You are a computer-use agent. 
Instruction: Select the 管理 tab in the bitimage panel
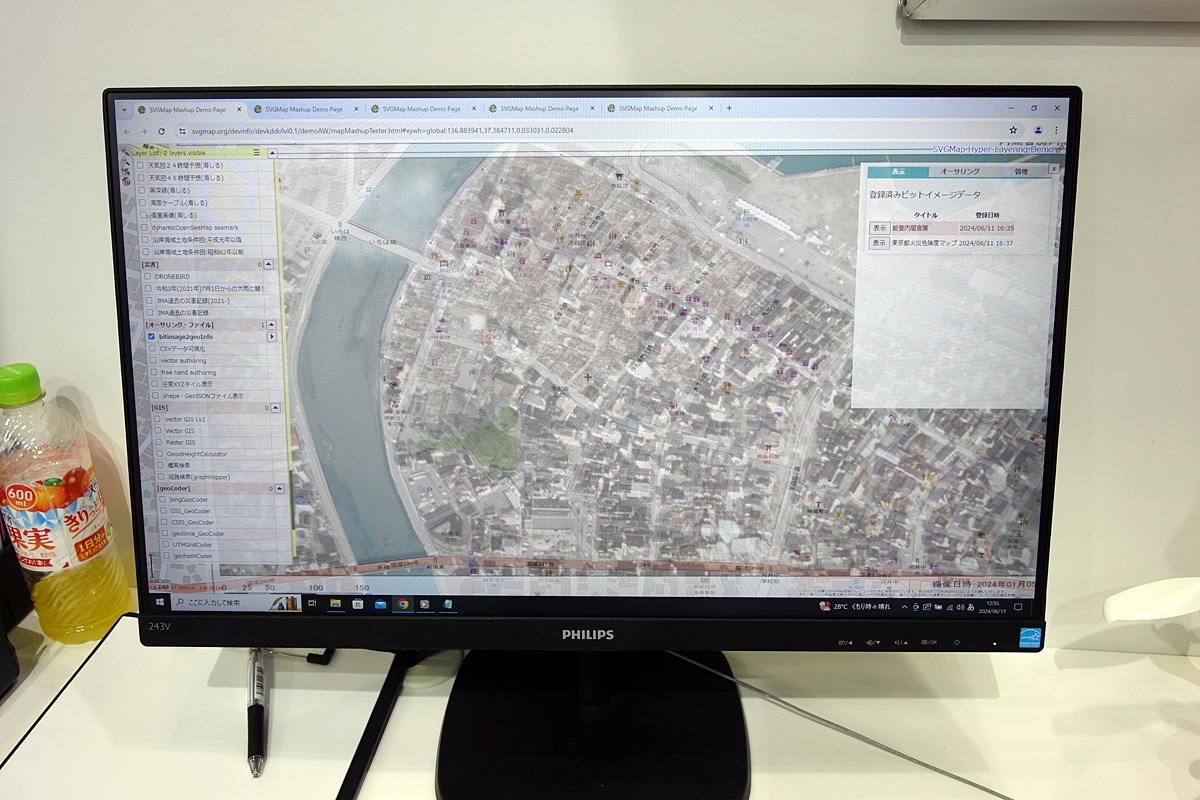1019,172
